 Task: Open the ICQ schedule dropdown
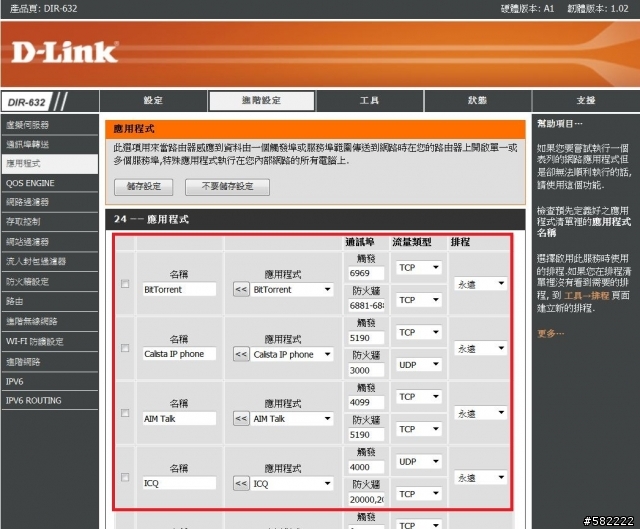pos(481,478)
